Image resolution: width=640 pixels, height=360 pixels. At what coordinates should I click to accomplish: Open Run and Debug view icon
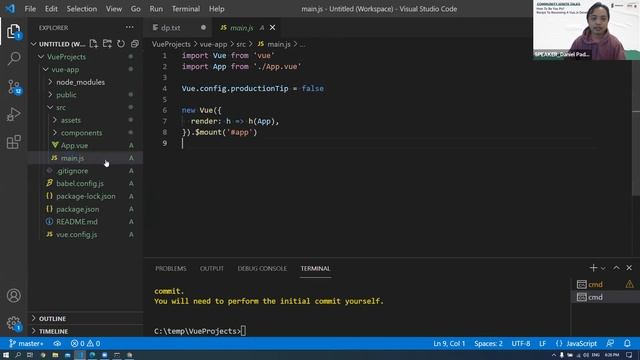click(13, 115)
